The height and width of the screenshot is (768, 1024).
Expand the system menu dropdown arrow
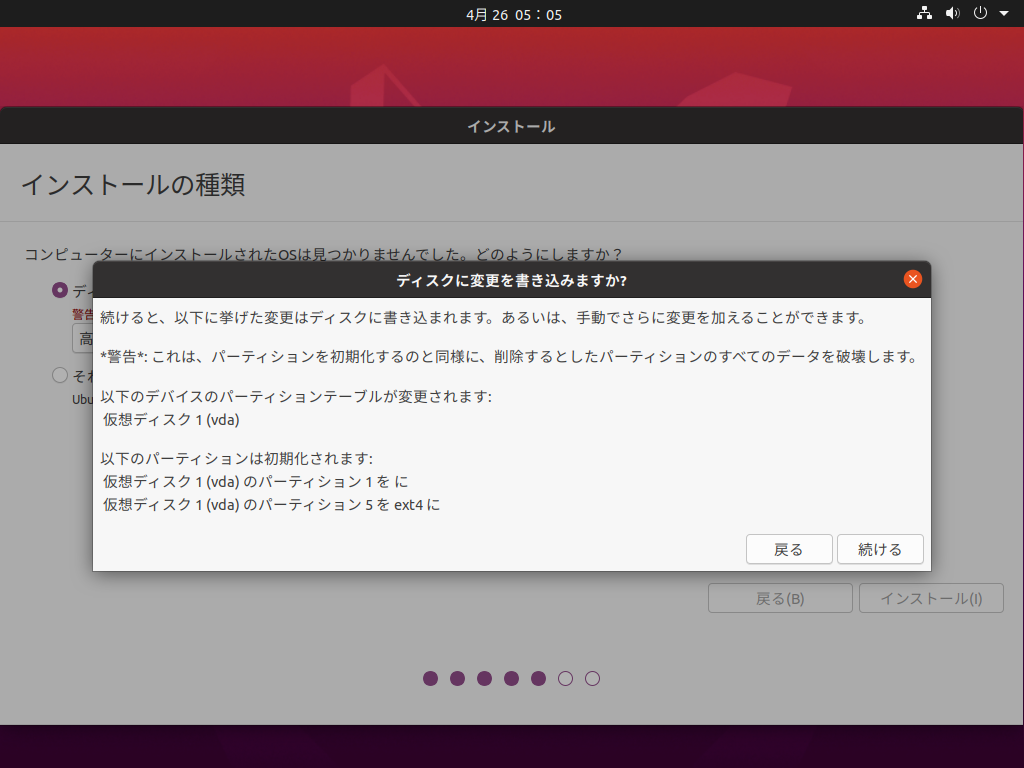(x=1004, y=13)
